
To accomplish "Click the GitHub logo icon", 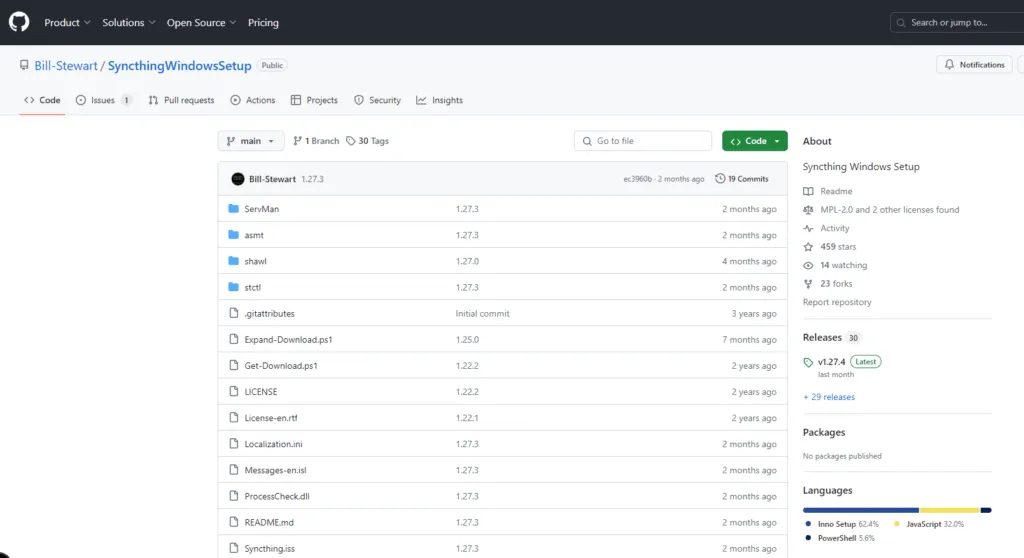I will (19, 22).
